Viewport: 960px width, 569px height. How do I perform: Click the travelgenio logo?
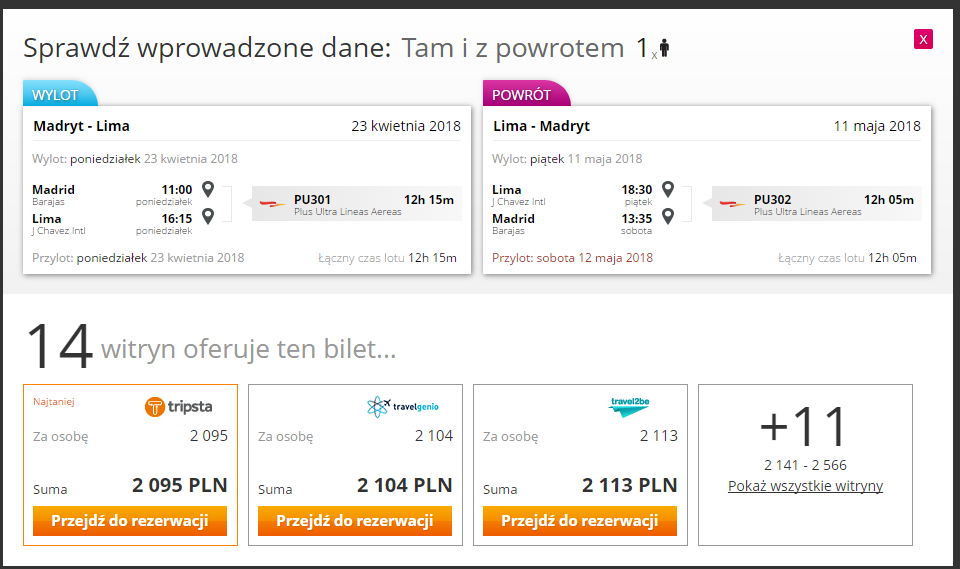pyautogui.click(x=402, y=406)
